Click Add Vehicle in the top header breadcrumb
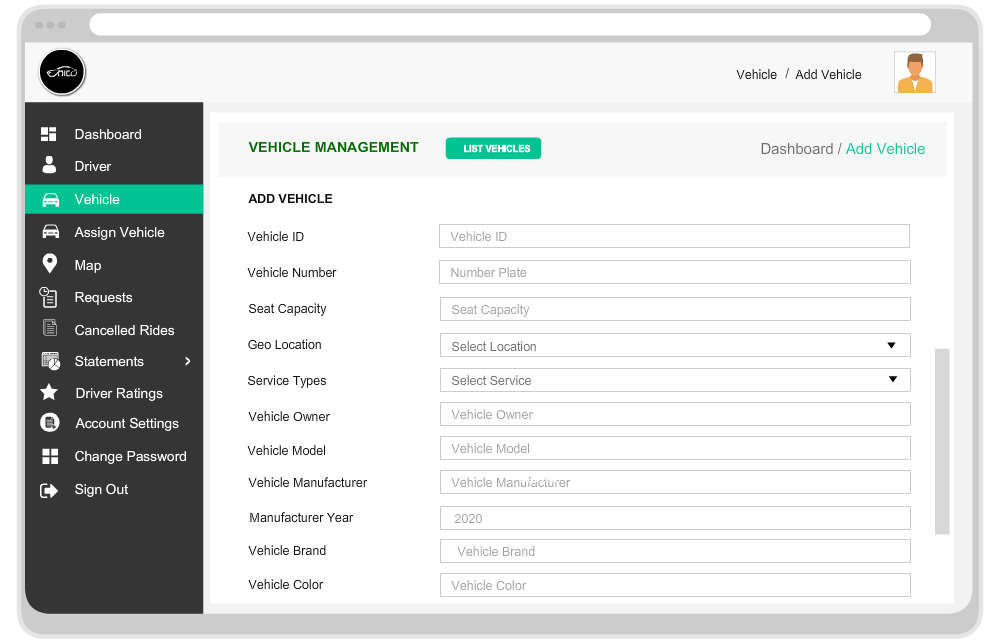This screenshot has height=643, width=1000. coord(828,75)
